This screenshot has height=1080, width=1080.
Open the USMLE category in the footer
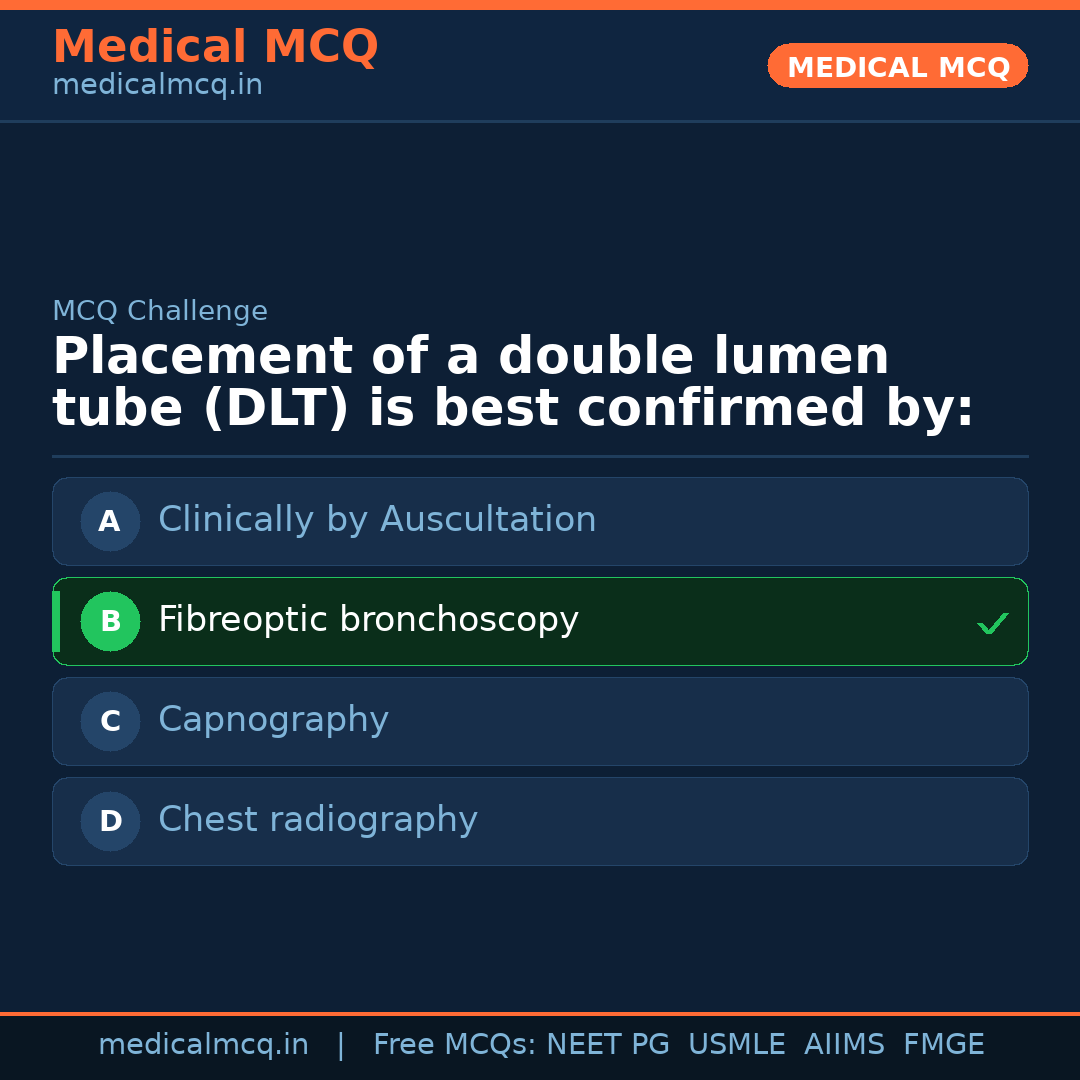click(x=737, y=1044)
